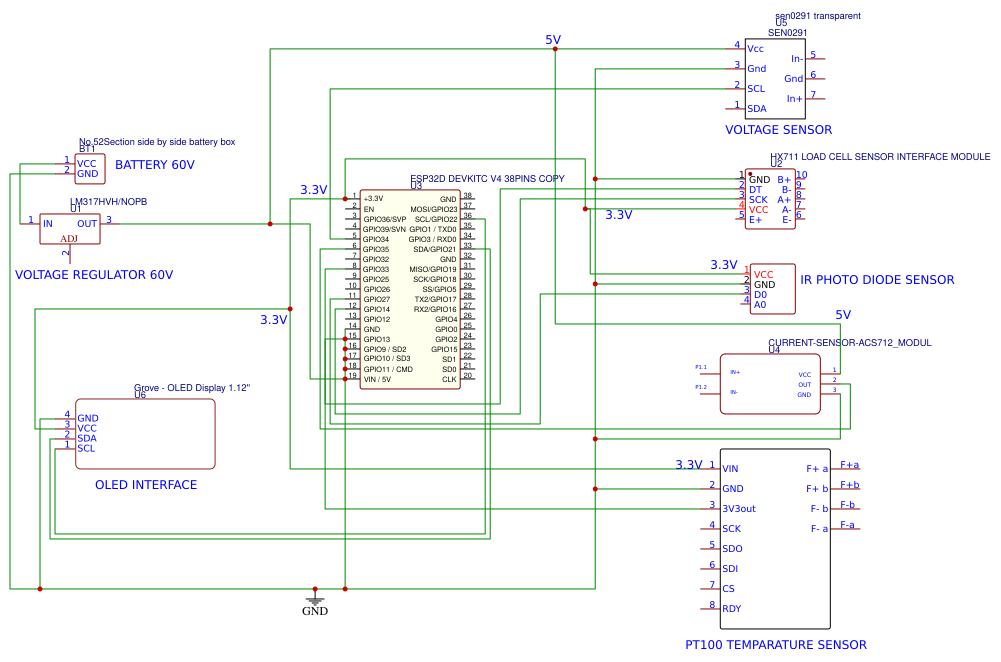Image resolution: width=1001 pixels, height=662 pixels.
Task: Click the VOLTAGE SENSOR label
Action: point(778,130)
